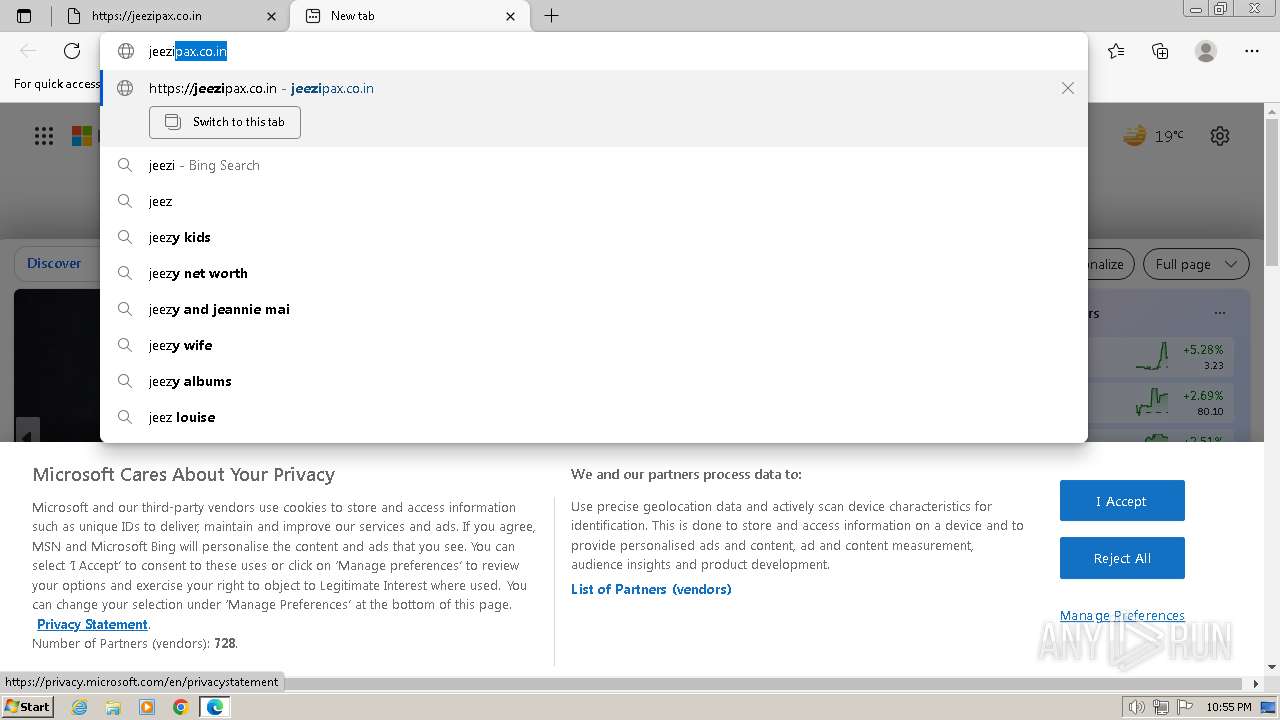The width and height of the screenshot is (1280, 720).
Task: Open the page settings gear icon
Action: (x=1220, y=136)
